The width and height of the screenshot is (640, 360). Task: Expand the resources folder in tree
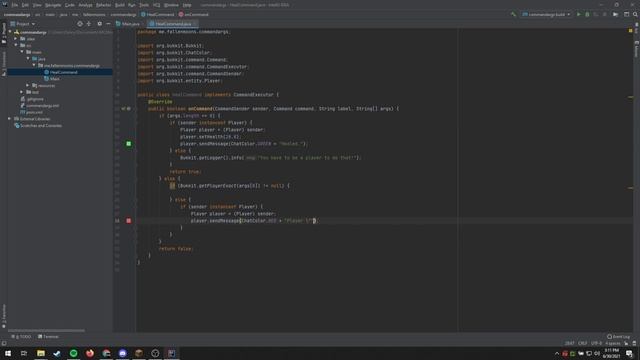(x=28, y=85)
